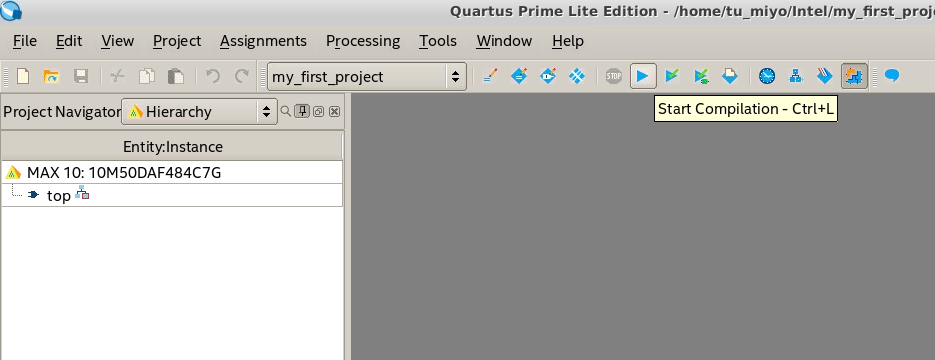Click the New file icon
Screen dimensions: 935x360
pyautogui.click(x=23, y=76)
